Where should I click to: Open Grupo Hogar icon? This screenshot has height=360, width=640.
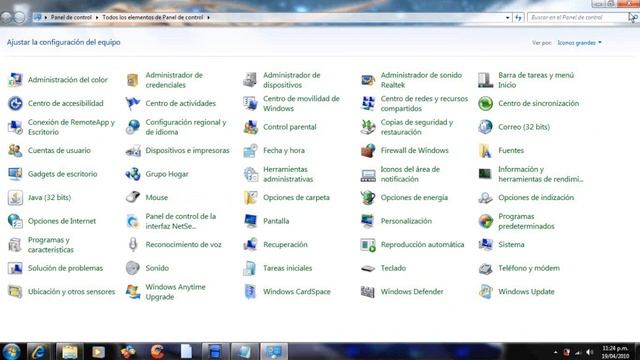[x=133, y=174]
